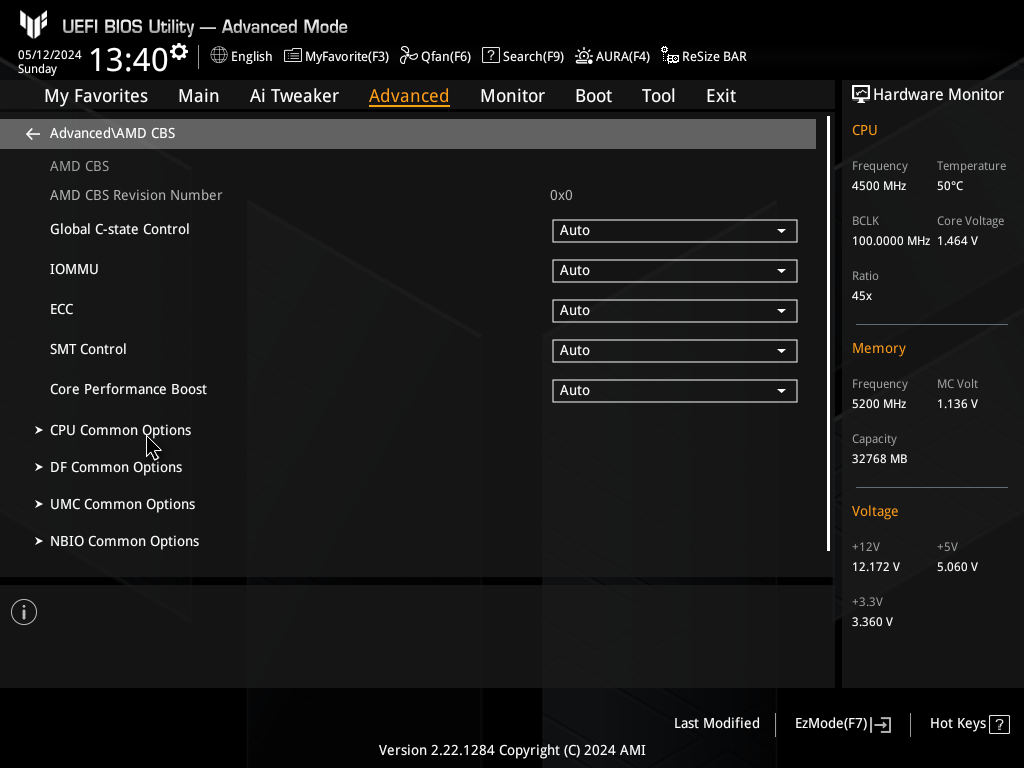Click the Core Performance Boost label
1024x768 pixels.
point(128,389)
